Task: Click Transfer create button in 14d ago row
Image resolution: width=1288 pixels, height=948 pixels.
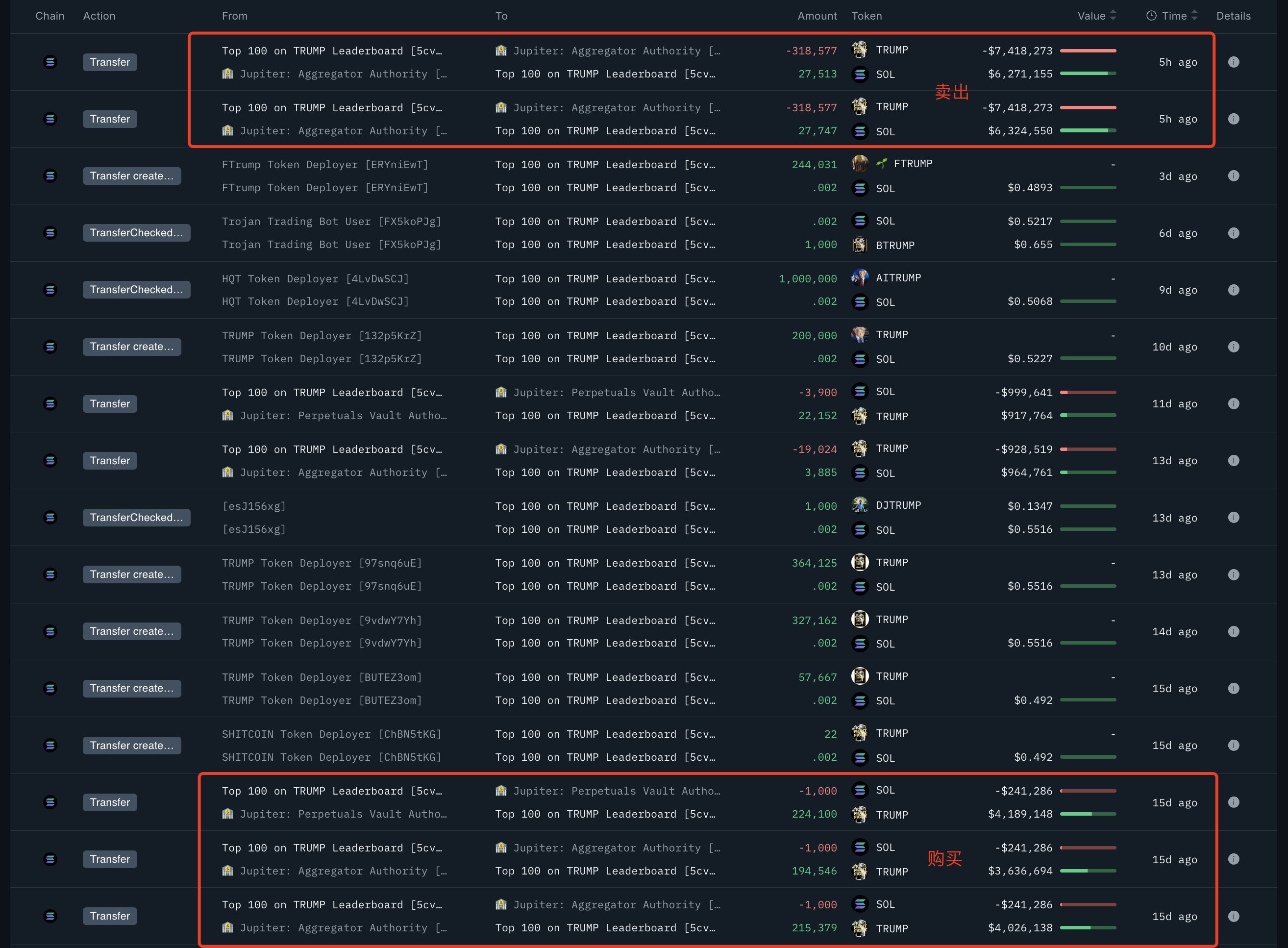Action: 132,631
